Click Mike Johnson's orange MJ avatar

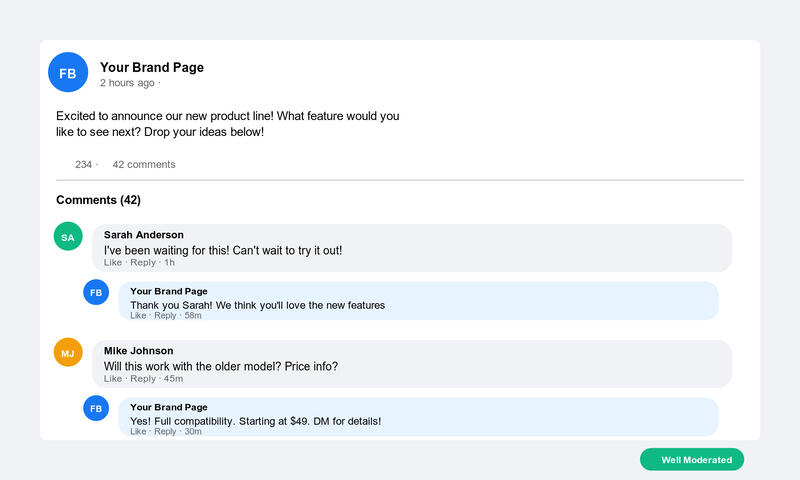click(67, 353)
